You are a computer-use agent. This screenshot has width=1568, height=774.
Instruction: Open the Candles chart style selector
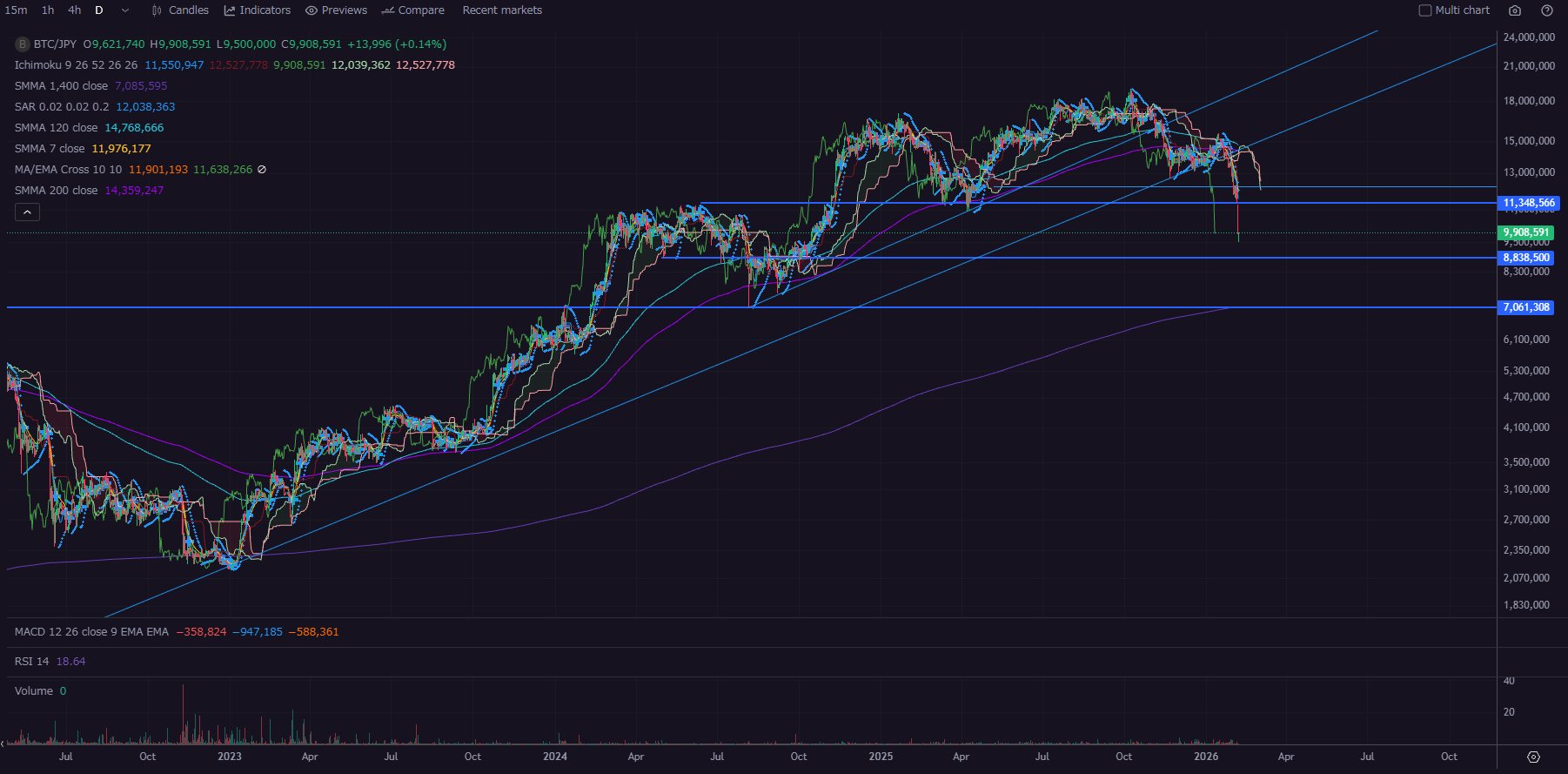coord(180,10)
